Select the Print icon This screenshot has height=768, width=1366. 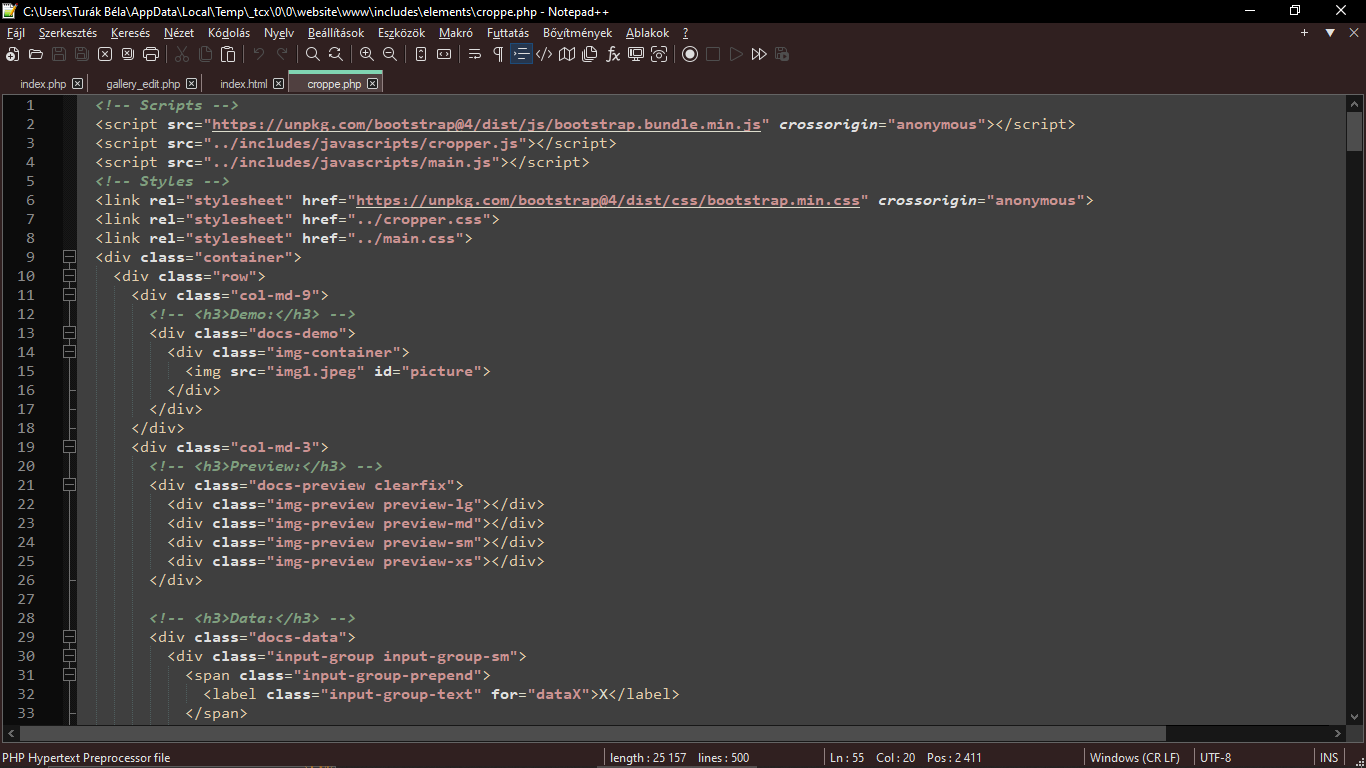(150, 54)
